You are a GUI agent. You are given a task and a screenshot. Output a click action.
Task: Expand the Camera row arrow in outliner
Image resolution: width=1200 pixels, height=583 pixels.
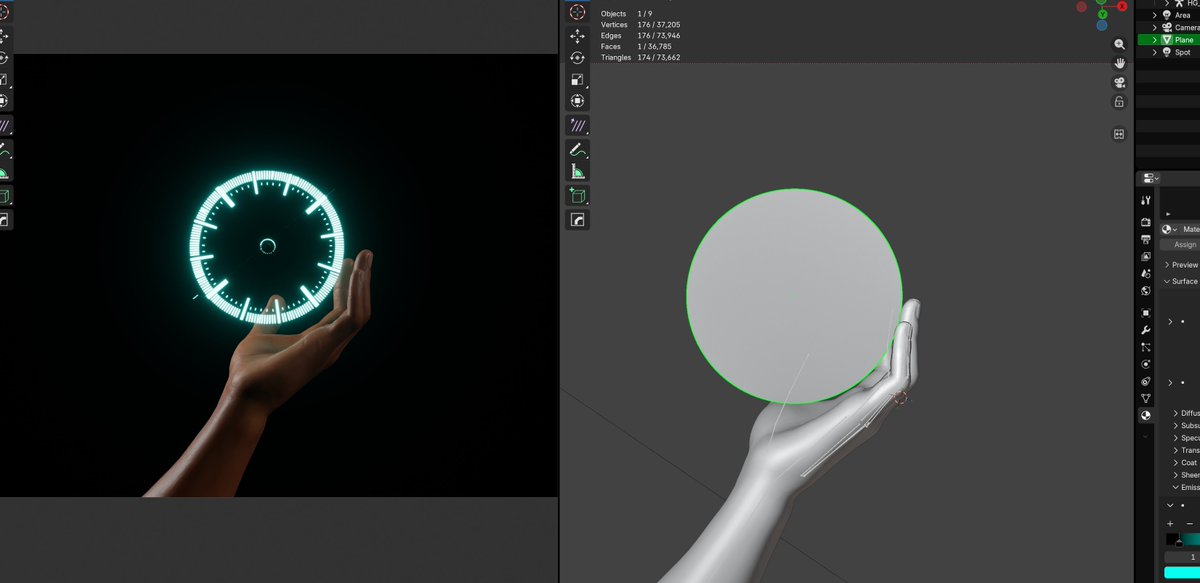pos(1155,27)
